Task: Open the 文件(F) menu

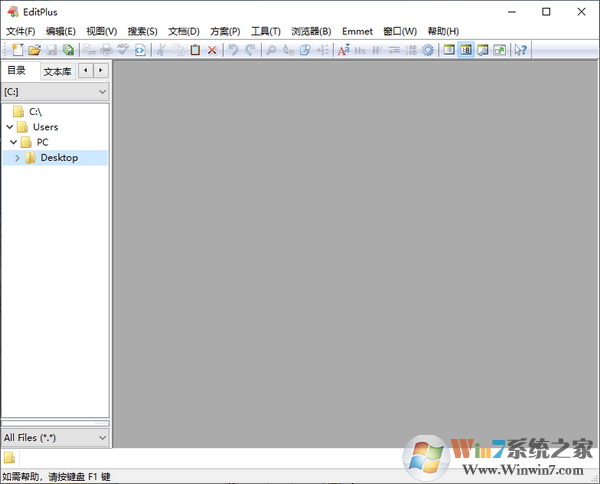Action: [x=21, y=31]
